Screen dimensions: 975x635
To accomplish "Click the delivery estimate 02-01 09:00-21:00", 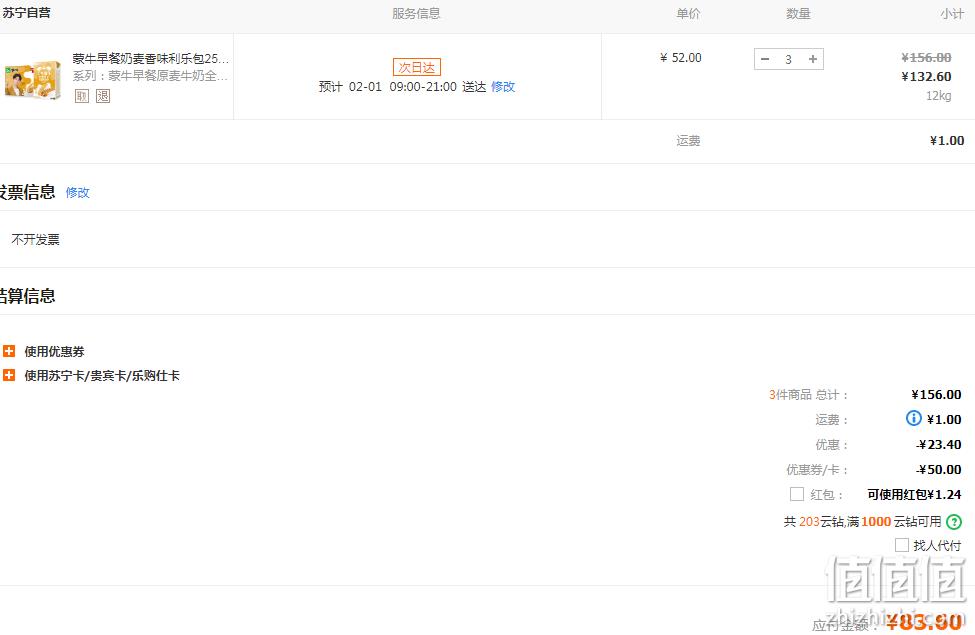I will click(x=403, y=86).
